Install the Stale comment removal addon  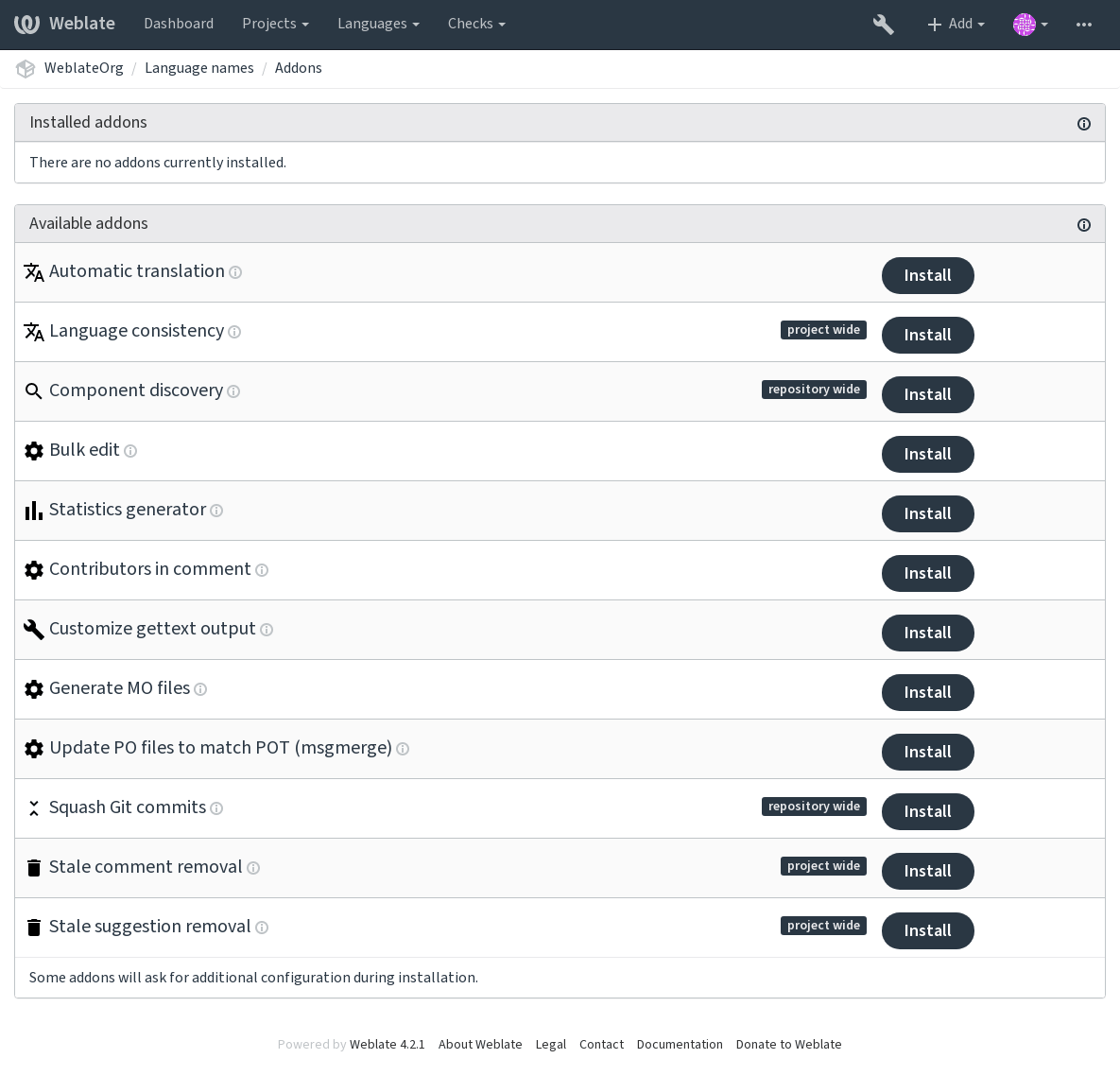click(927, 871)
